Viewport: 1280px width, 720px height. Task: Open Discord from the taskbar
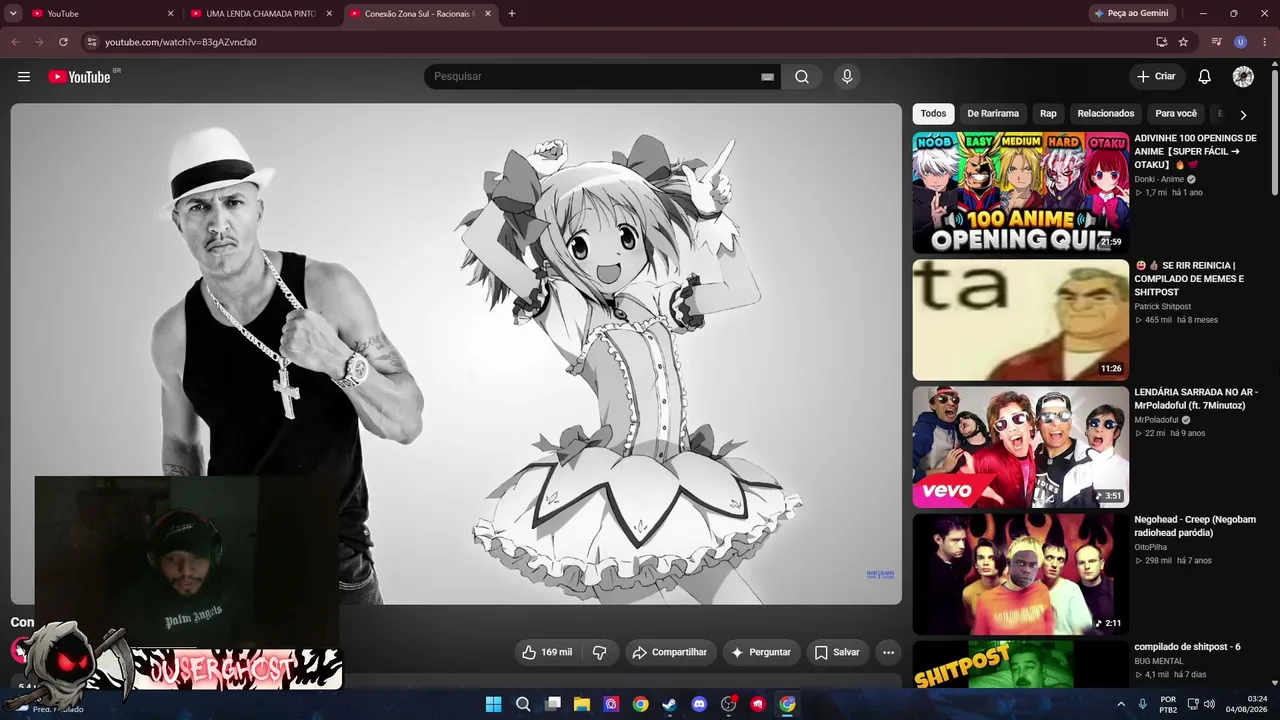pyautogui.click(x=699, y=704)
